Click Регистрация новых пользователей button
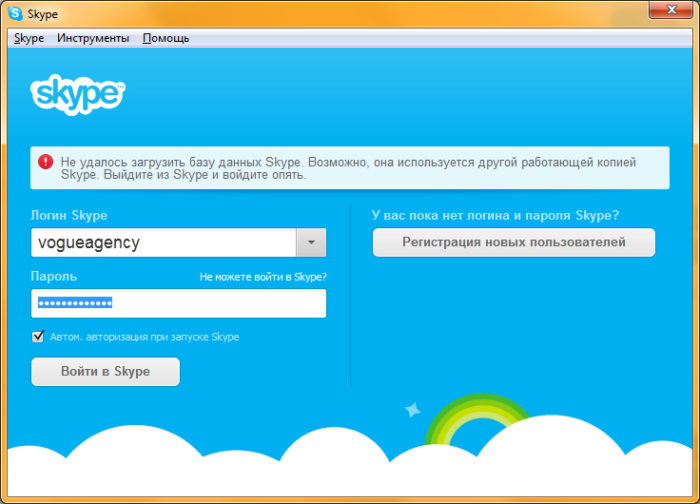This screenshot has height=504, width=700. tap(514, 242)
